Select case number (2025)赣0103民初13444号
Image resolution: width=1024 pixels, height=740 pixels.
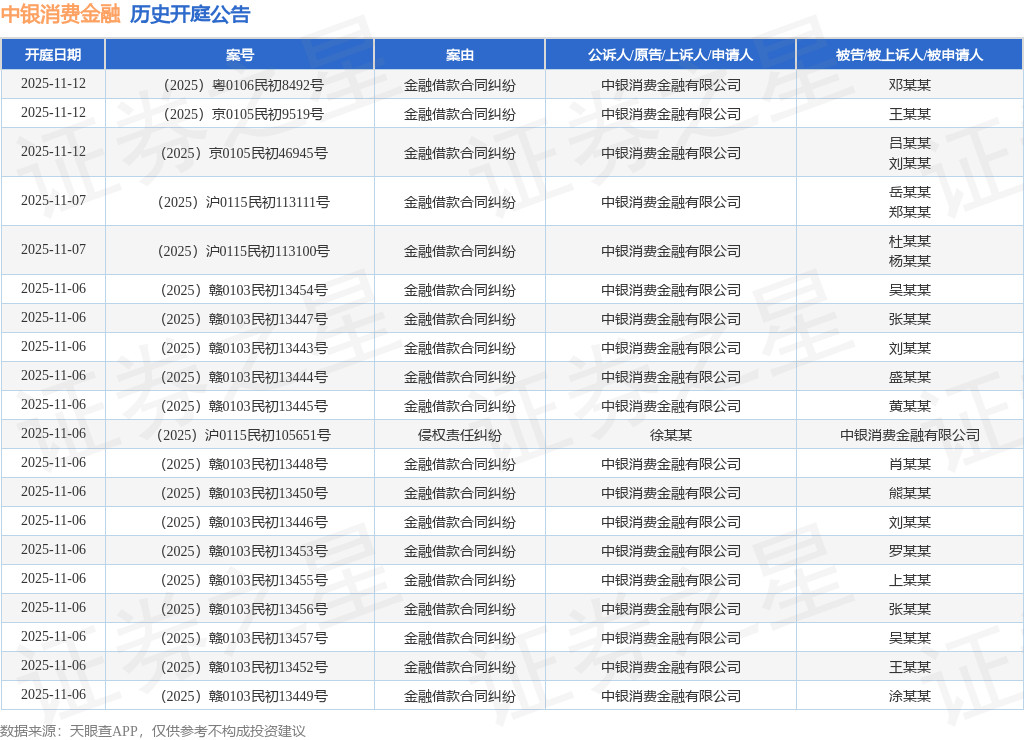[244, 378]
